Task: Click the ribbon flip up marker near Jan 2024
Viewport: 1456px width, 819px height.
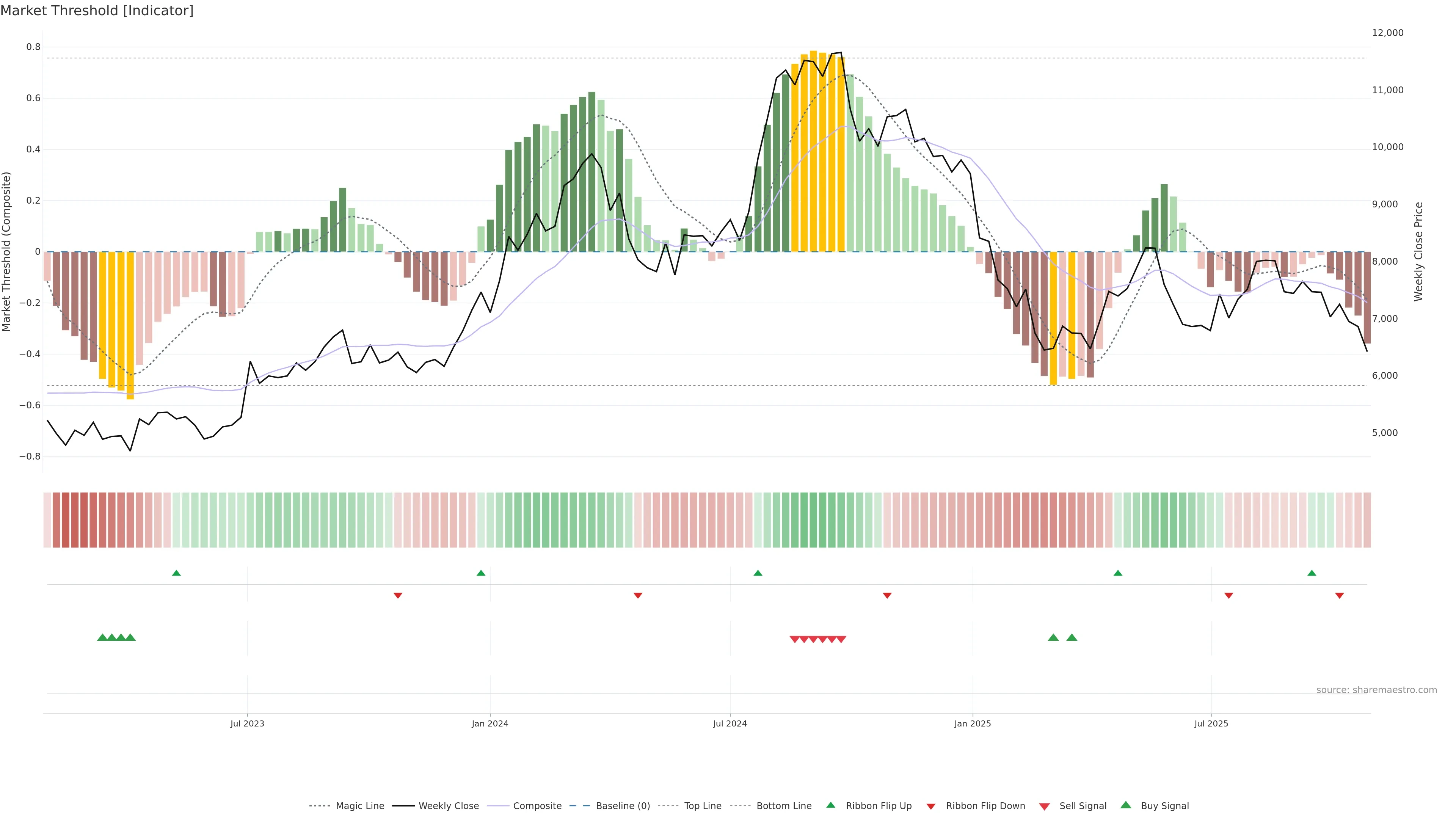Action: coord(481,573)
